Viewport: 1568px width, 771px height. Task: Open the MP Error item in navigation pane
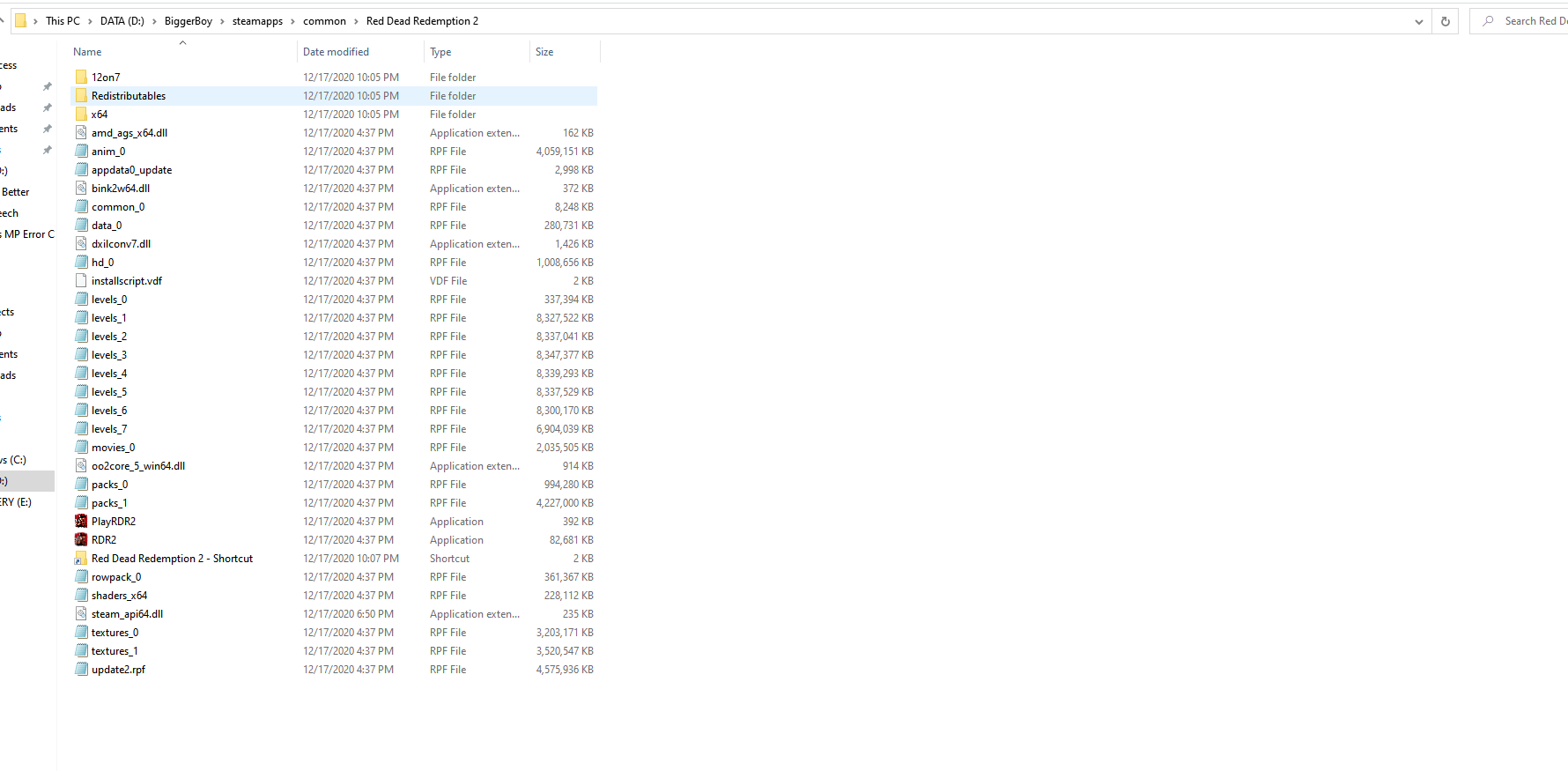[x=26, y=234]
